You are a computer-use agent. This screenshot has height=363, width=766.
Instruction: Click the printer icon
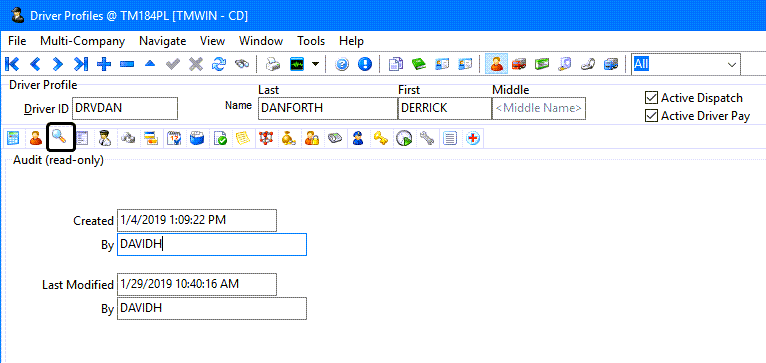(273, 64)
